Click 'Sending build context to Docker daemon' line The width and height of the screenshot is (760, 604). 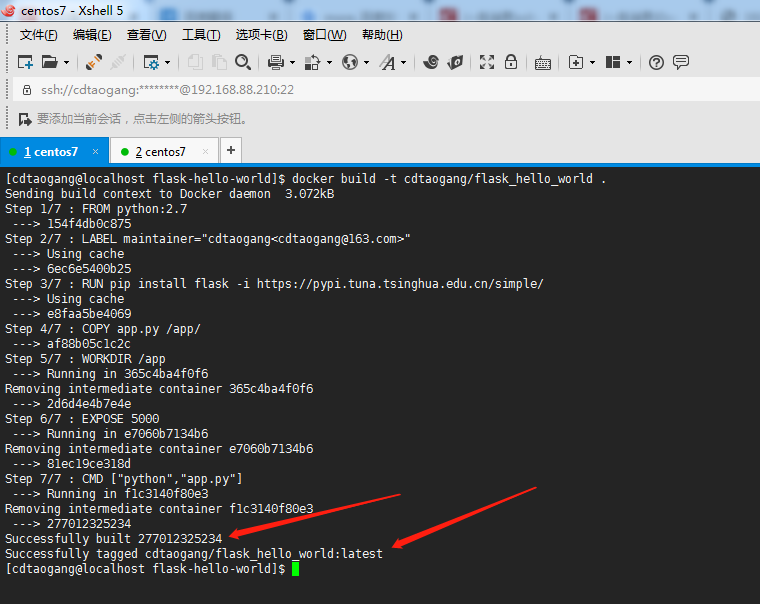pyautogui.click(x=170, y=194)
